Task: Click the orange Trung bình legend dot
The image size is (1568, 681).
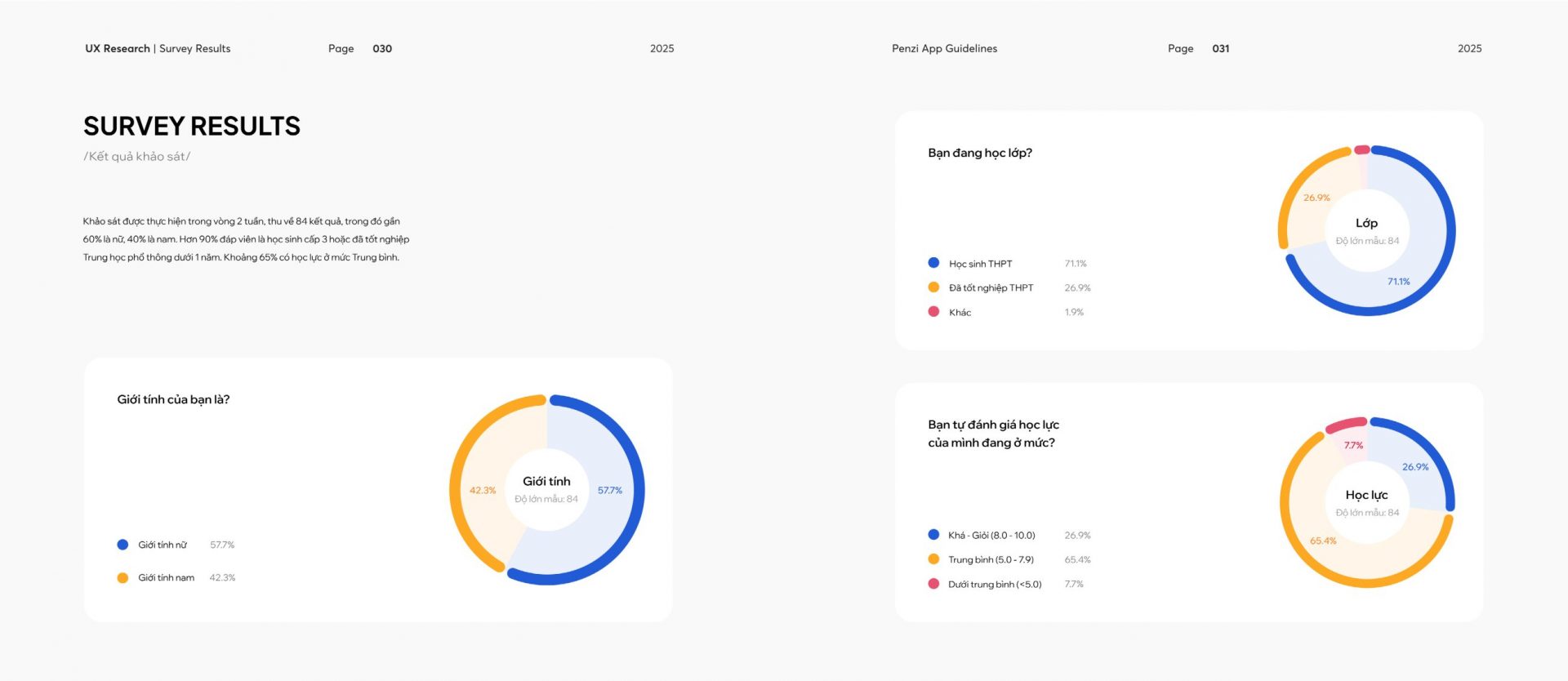Action: pyautogui.click(x=933, y=559)
